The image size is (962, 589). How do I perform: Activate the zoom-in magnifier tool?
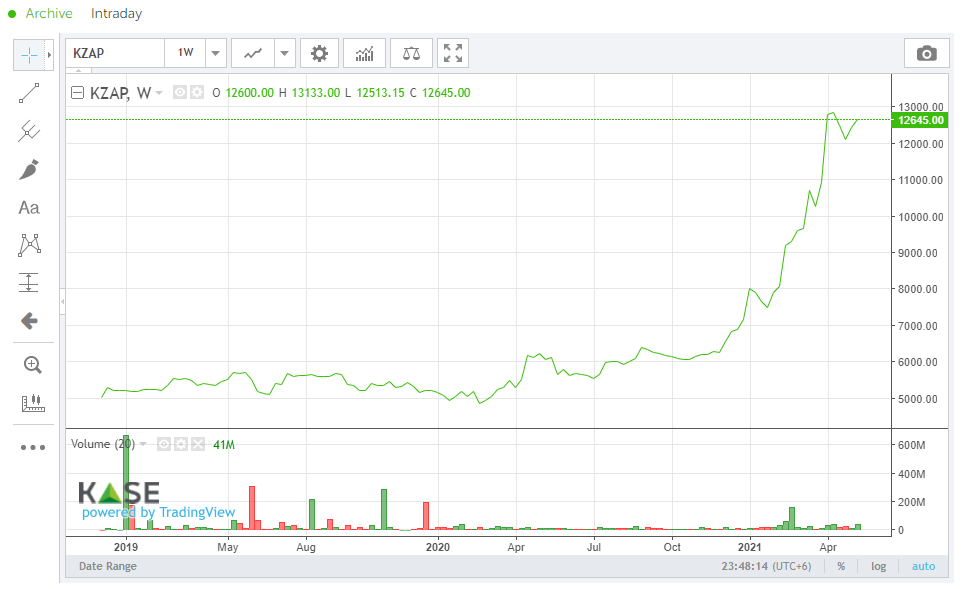click(x=29, y=364)
